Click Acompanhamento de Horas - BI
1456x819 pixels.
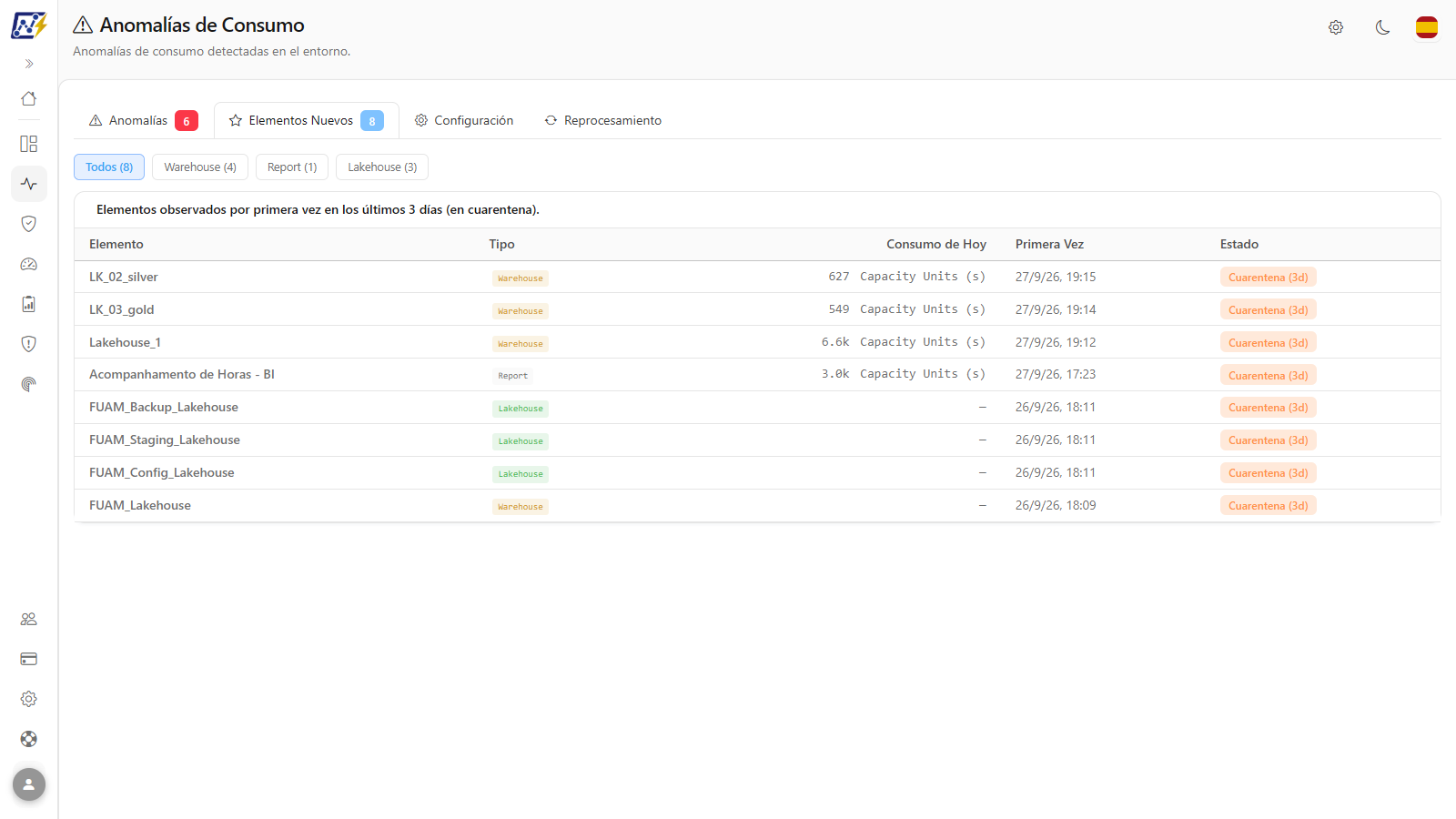182,374
